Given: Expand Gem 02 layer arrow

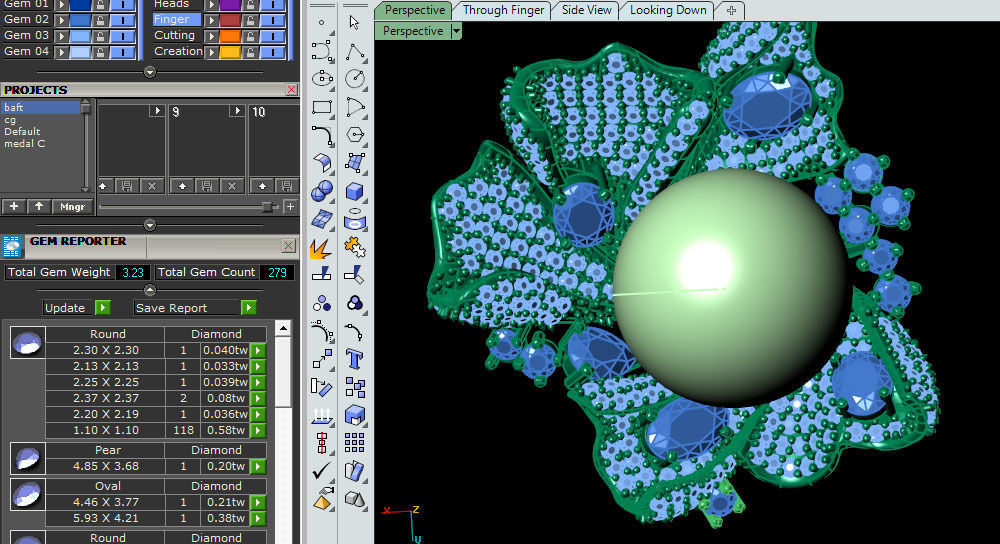Looking at the screenshot, I should (x=61, y=20).
